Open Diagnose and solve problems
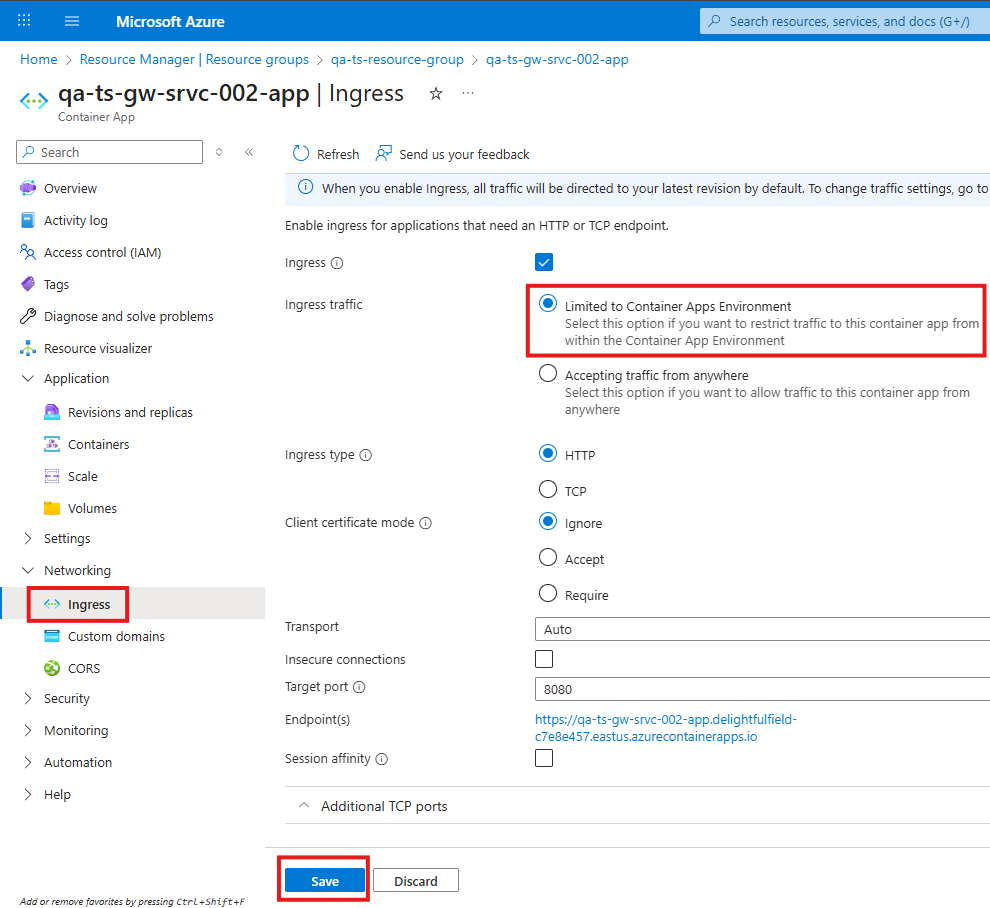This screenshot has height=908, width=990. coord(129,316)
